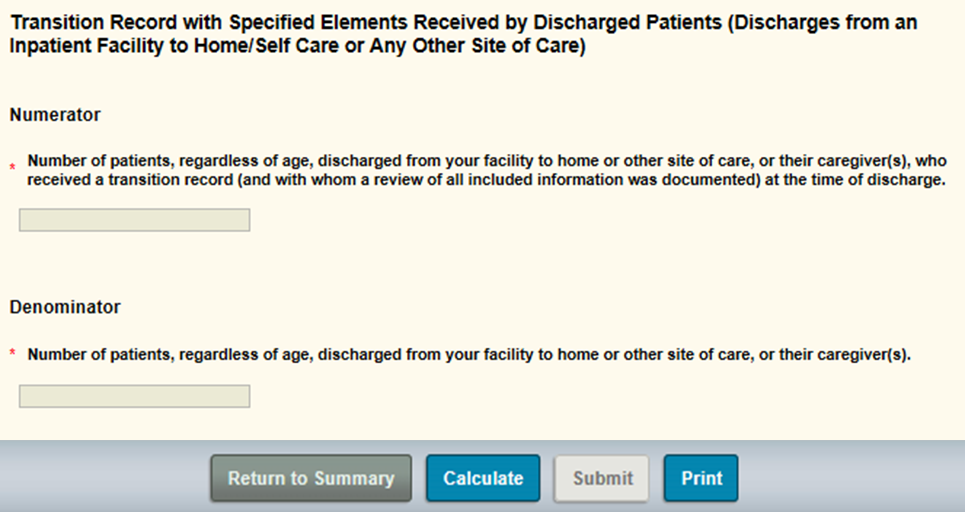Click the red asterisk beside Denominator description
The height and width of the screenshot is (512, 965).
tap(14, 355)
